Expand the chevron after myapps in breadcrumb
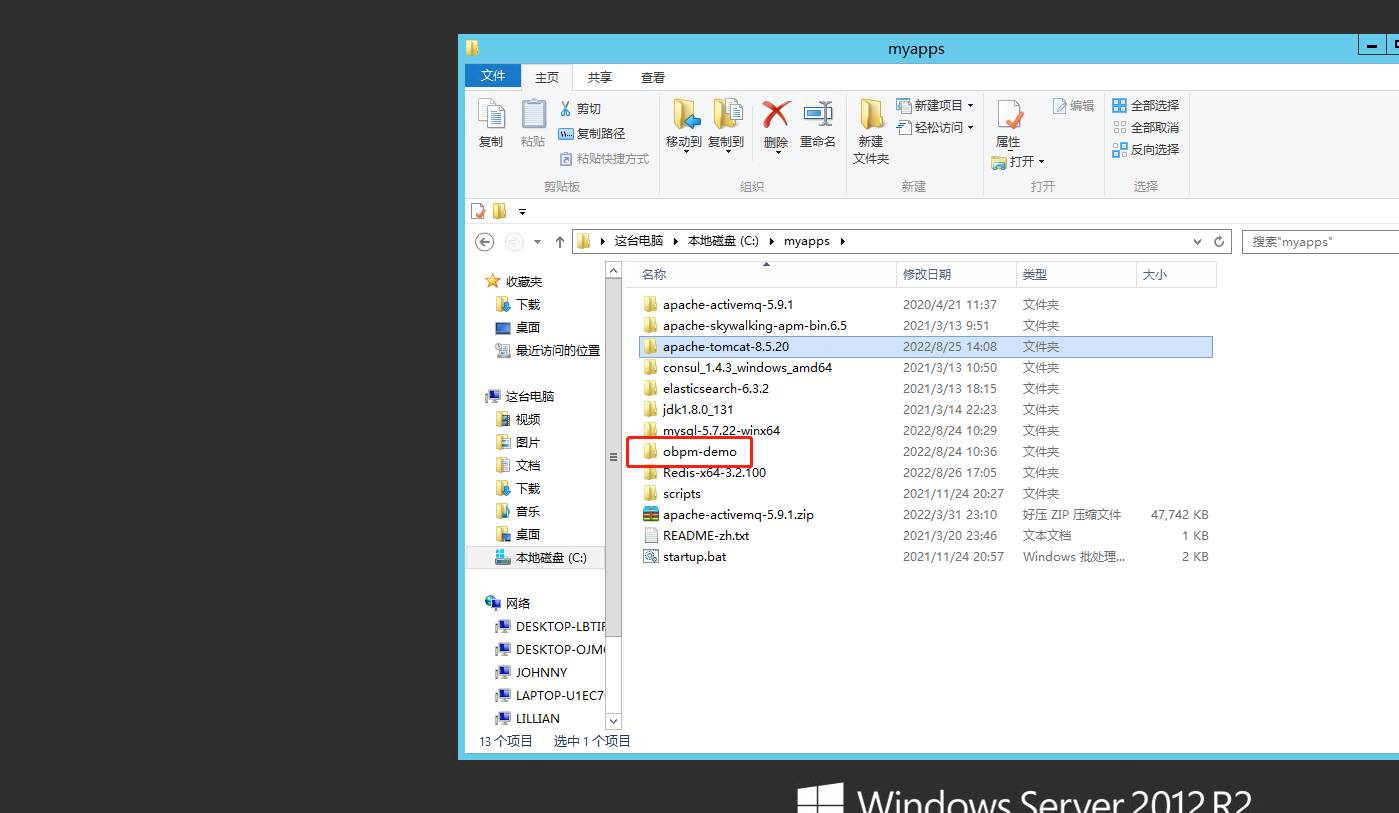The image size is (1399, 813). 842,242
